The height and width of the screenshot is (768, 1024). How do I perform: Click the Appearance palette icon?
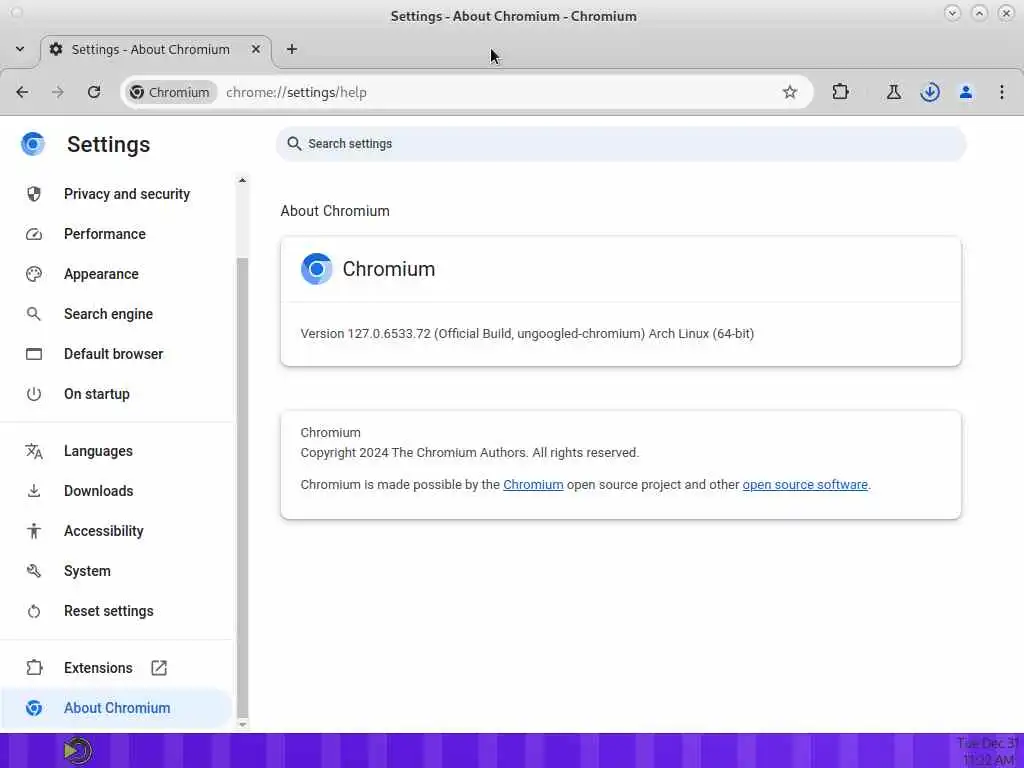[x=34, y=274]
